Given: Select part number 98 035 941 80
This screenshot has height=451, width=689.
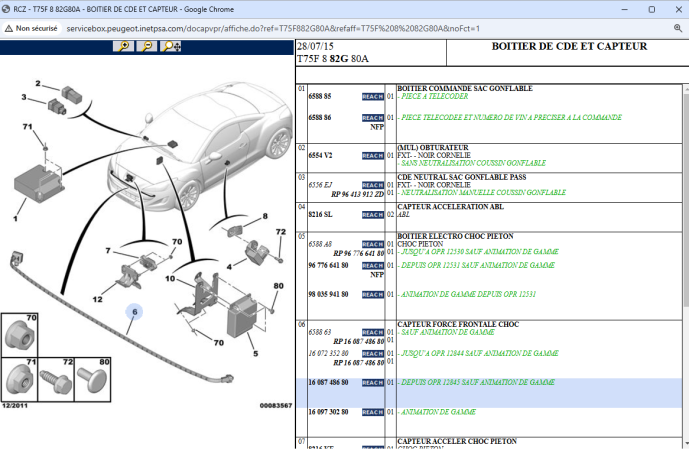Looking at the screenshot, I should coord(328,294).
